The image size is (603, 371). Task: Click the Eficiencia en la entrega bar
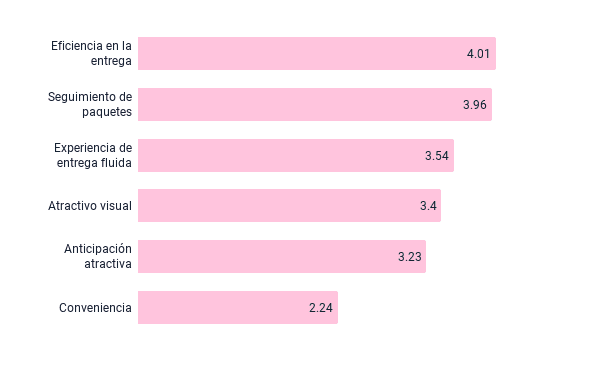(317, 53)
